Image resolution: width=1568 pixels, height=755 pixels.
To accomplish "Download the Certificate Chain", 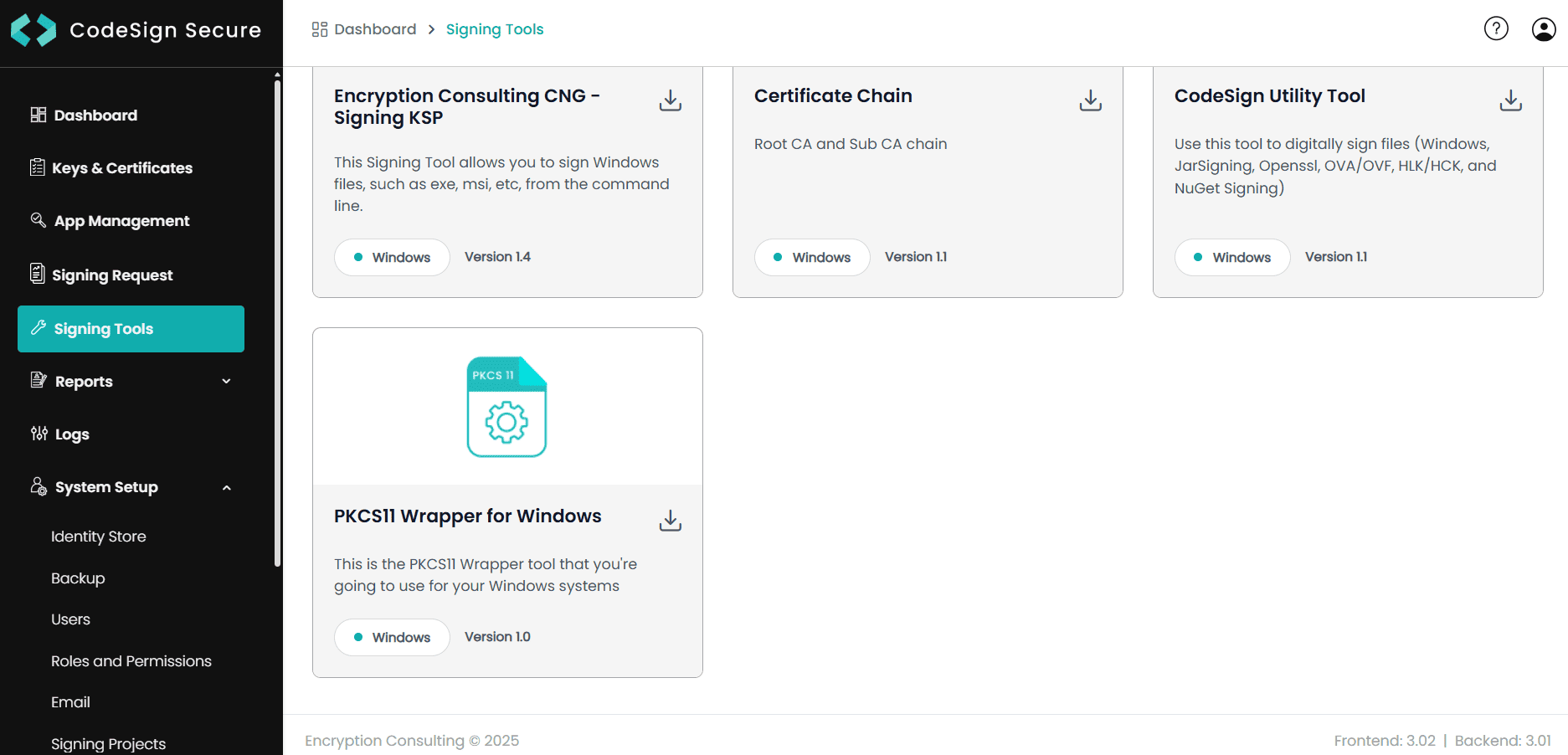I will pos(1090,100).
